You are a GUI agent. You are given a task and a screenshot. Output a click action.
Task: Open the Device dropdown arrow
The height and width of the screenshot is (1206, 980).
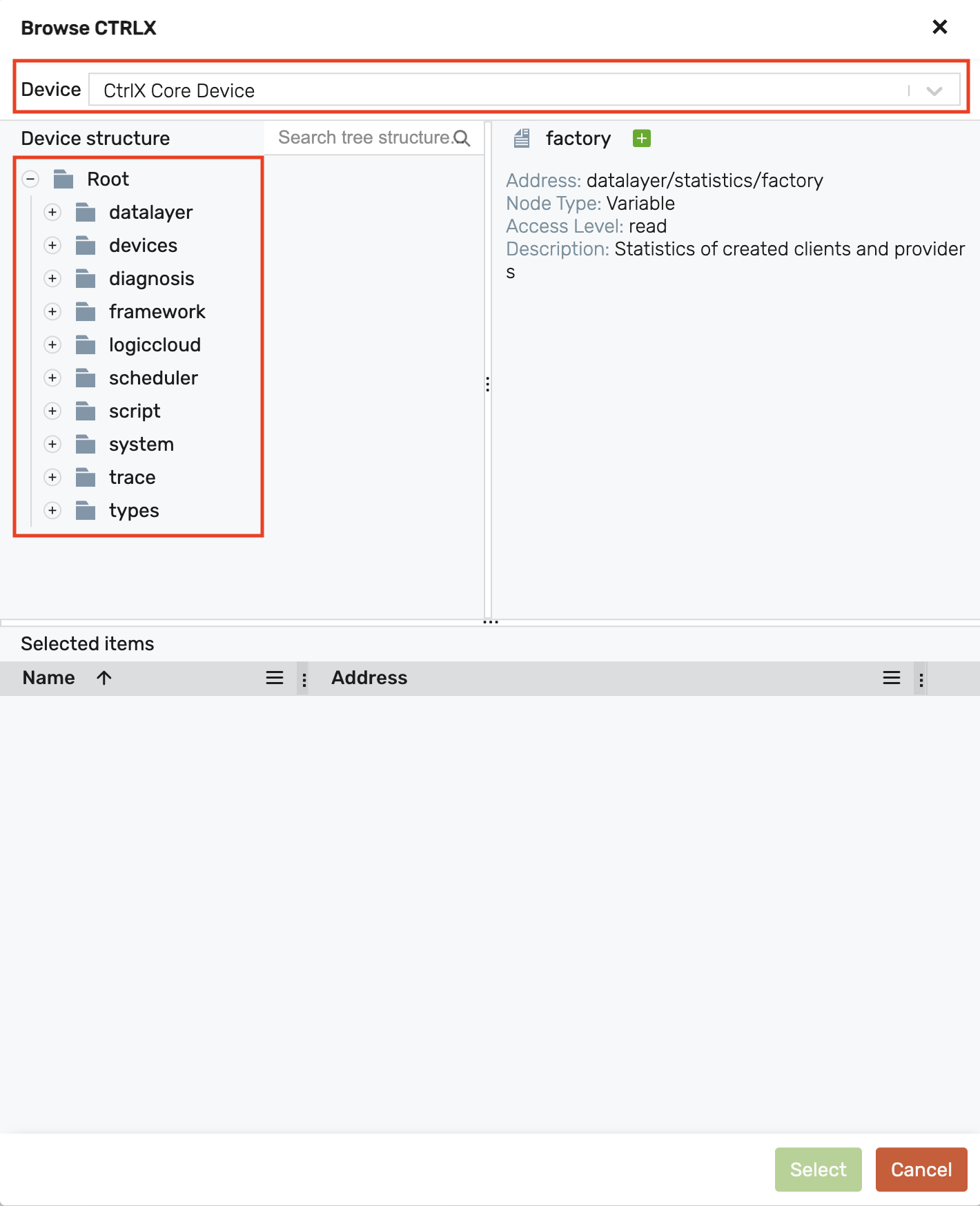point(934,91)
